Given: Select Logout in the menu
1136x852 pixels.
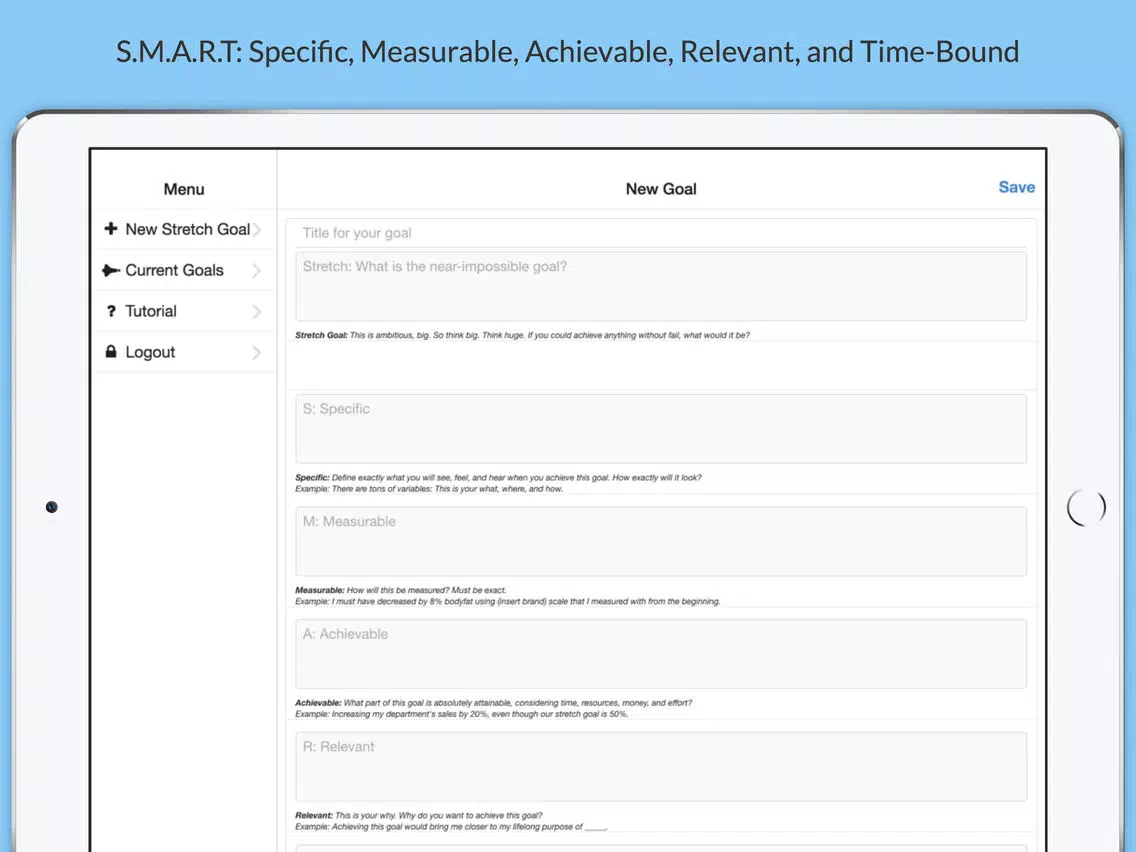Looking at the screenshot, I should [184, 352].
